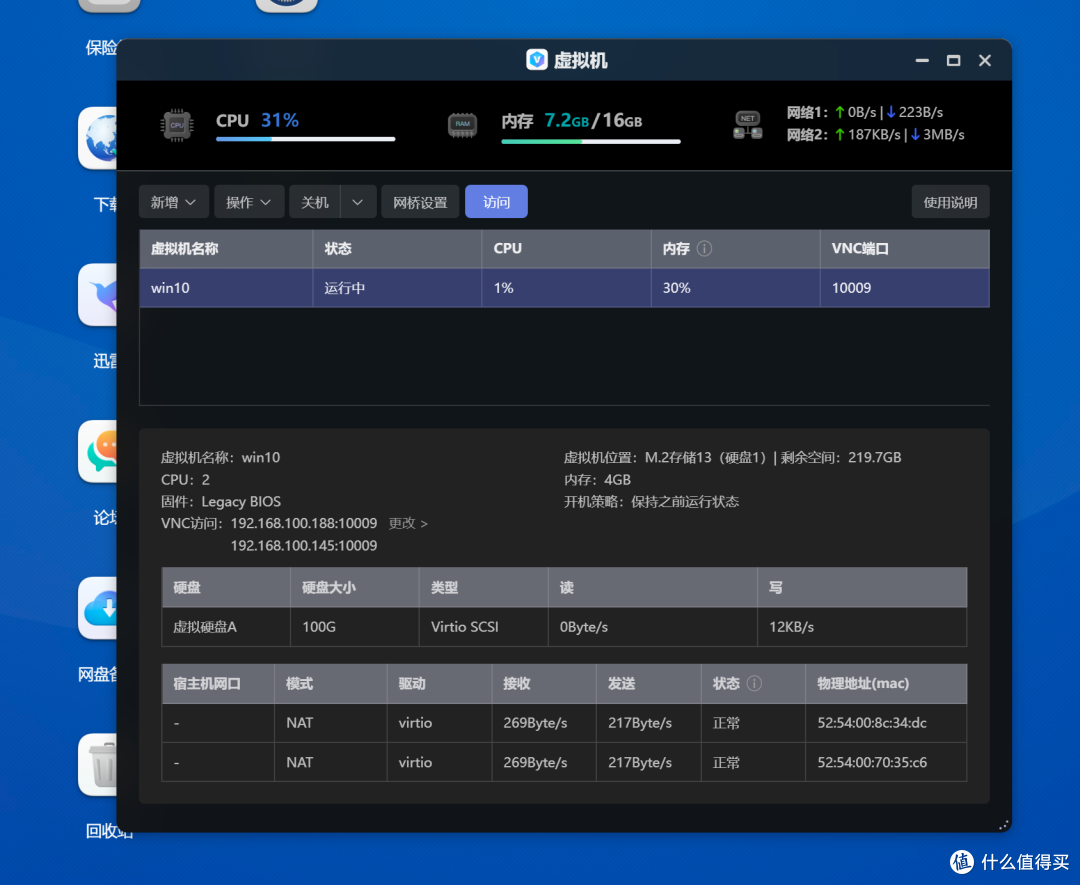The image size is (1080, 885).
Task: Open the 网盘备份 app icon
Action: pos(100,608)
